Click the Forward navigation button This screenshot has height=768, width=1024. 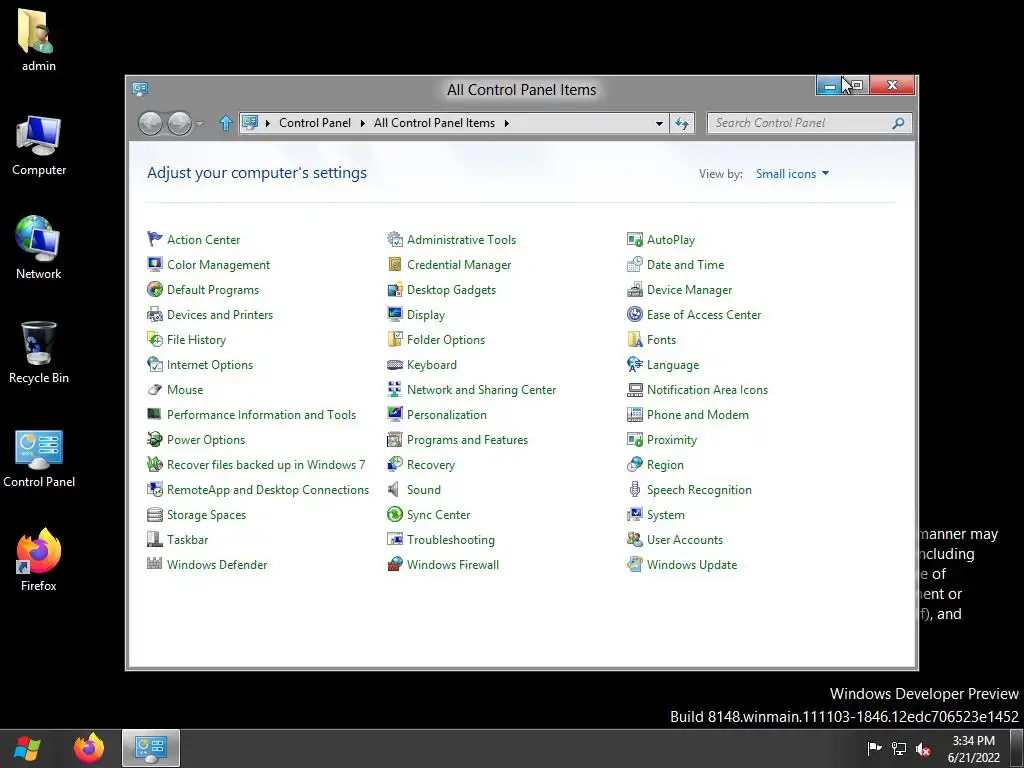pyautogui.click(x=180, y=123)
